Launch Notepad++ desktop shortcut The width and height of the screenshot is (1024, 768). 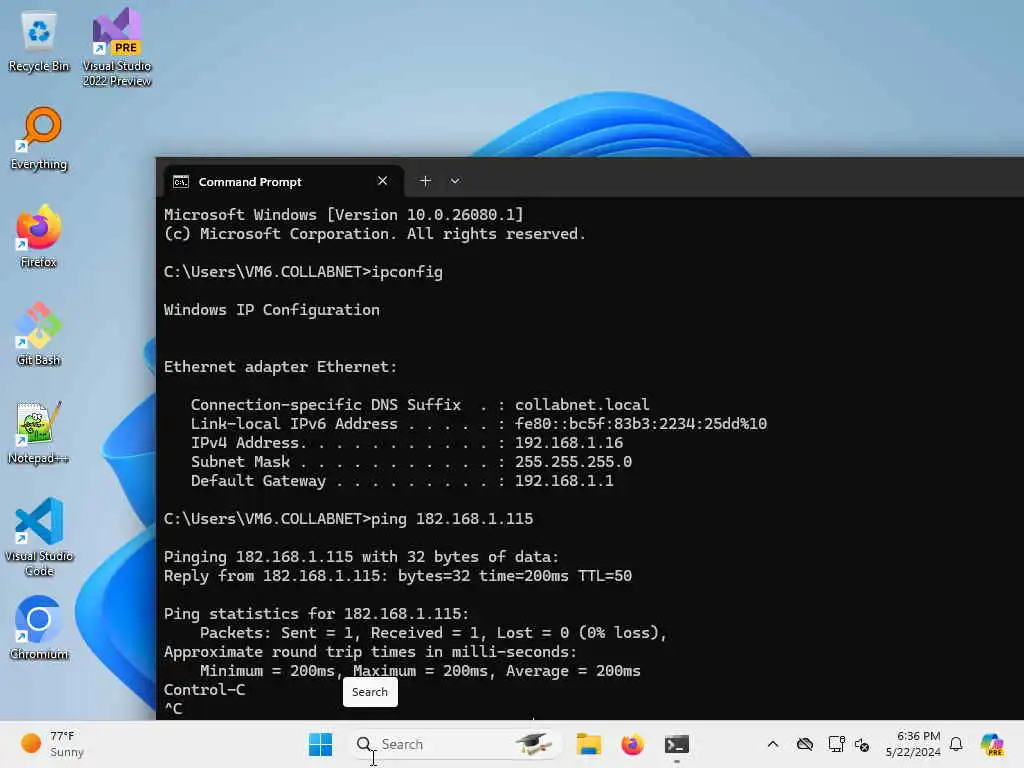[39, 433]
